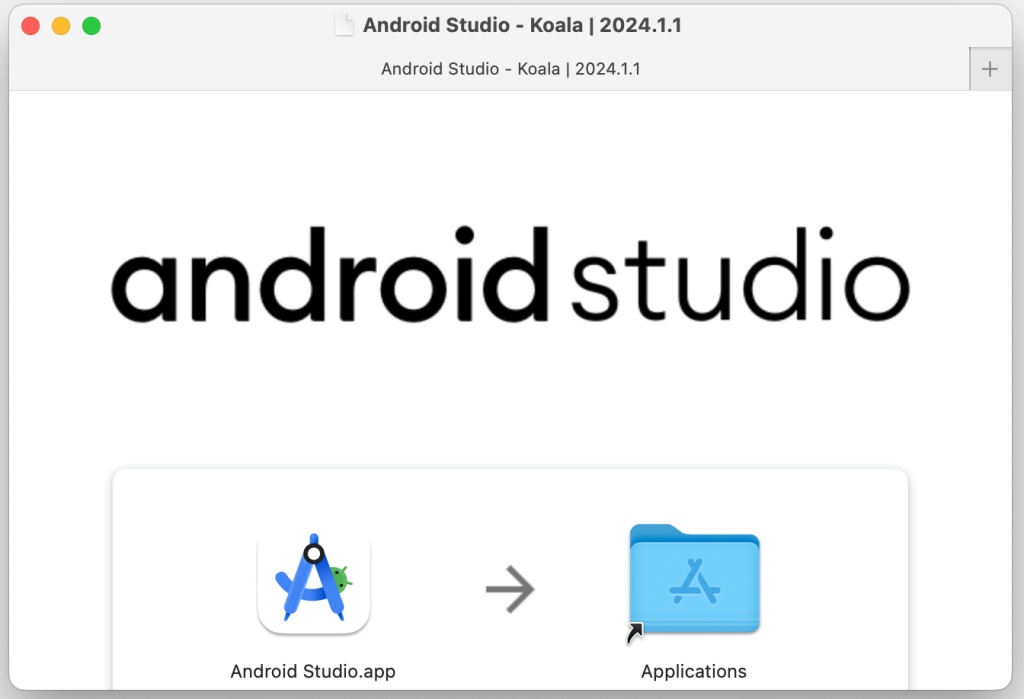Click the document proxy icon in title bar

pos(344,25)
